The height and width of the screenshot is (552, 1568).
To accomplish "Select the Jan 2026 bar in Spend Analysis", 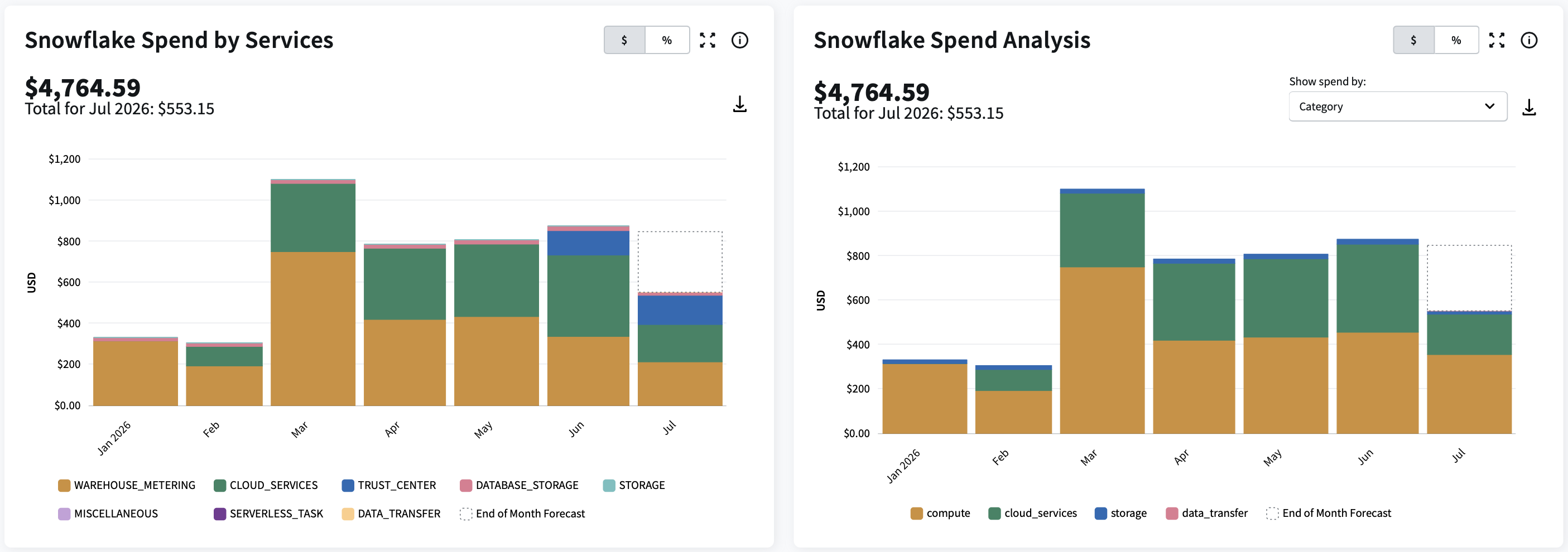I will coord(925,396).
